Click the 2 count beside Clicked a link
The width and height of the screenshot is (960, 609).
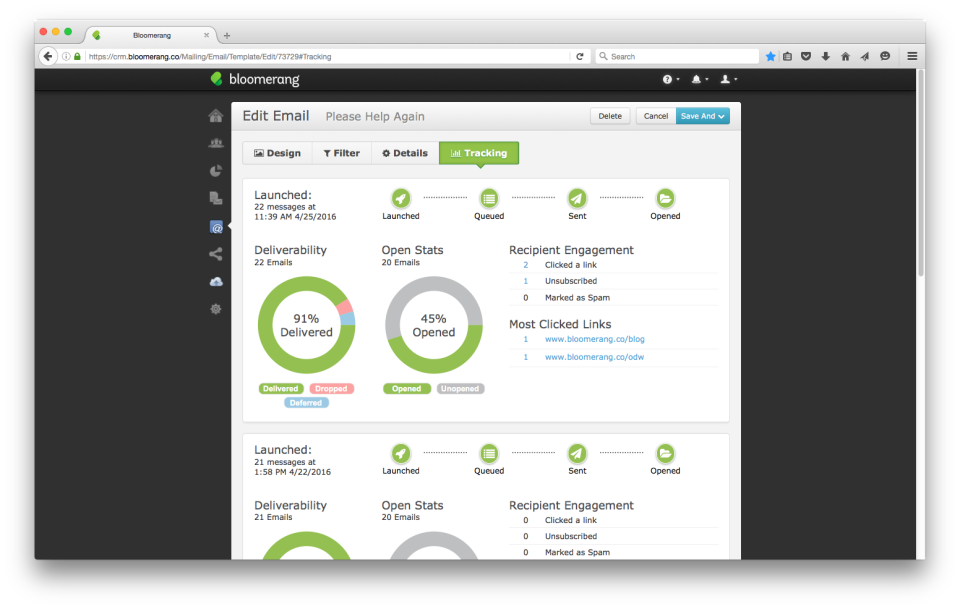click(525, 265)
